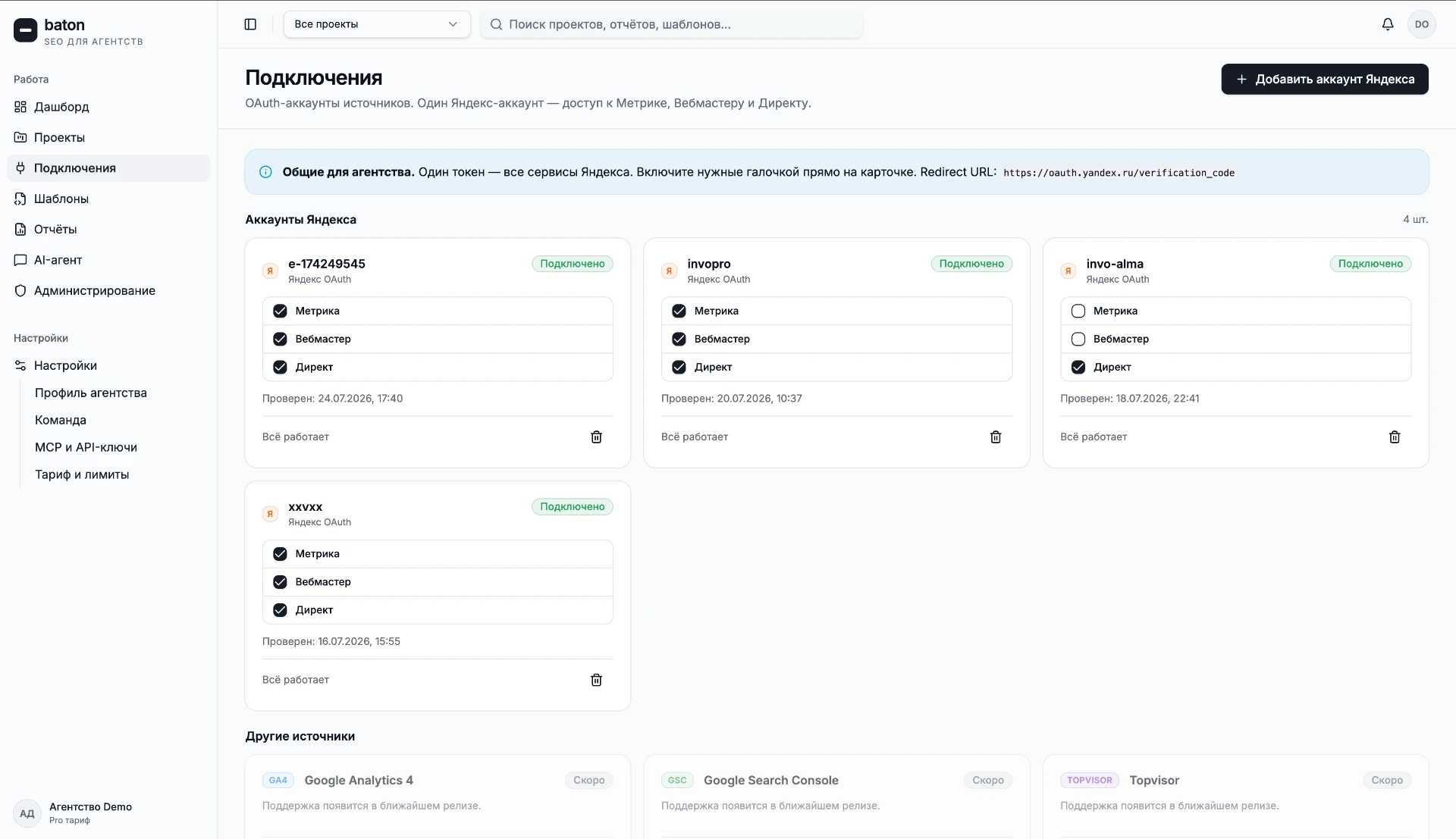Open the DO user avatar menu
The width and height of the screenshot is (1456, 839).
(x=1422, y=24)
